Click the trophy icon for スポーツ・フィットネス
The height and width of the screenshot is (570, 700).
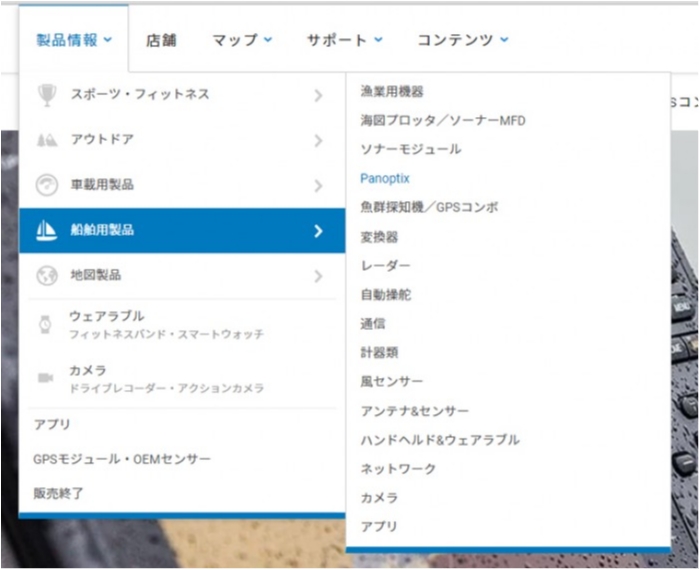tap(46, 95)
